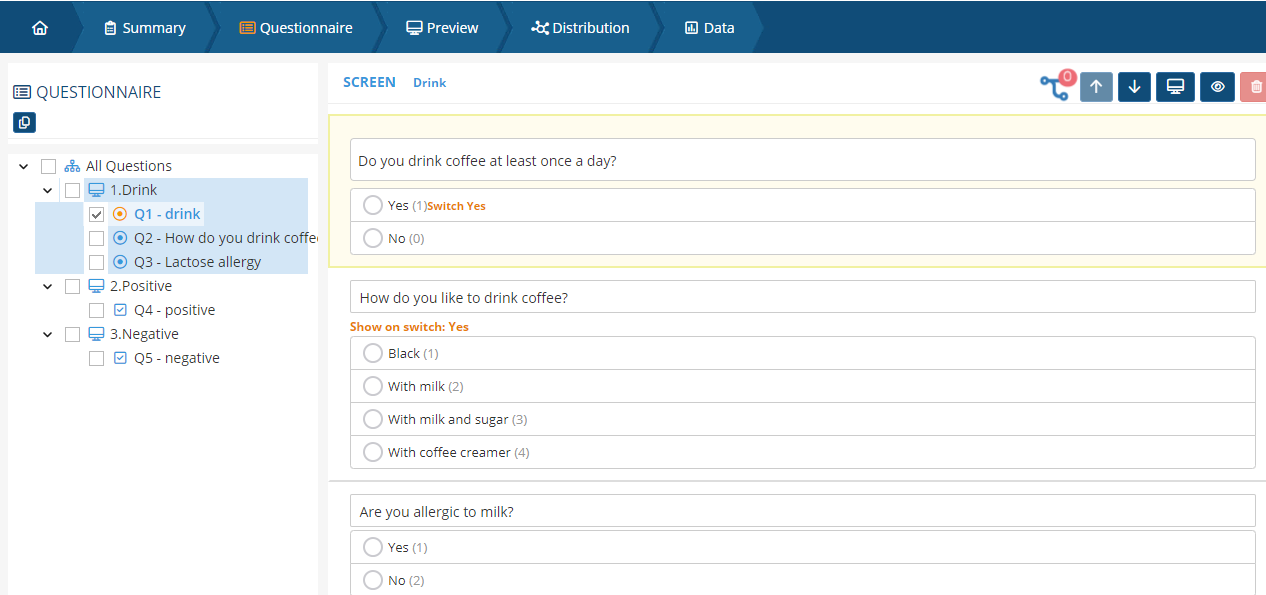Click the monitor screen settings icon

pyautogui.click(x=1176, y=87)
